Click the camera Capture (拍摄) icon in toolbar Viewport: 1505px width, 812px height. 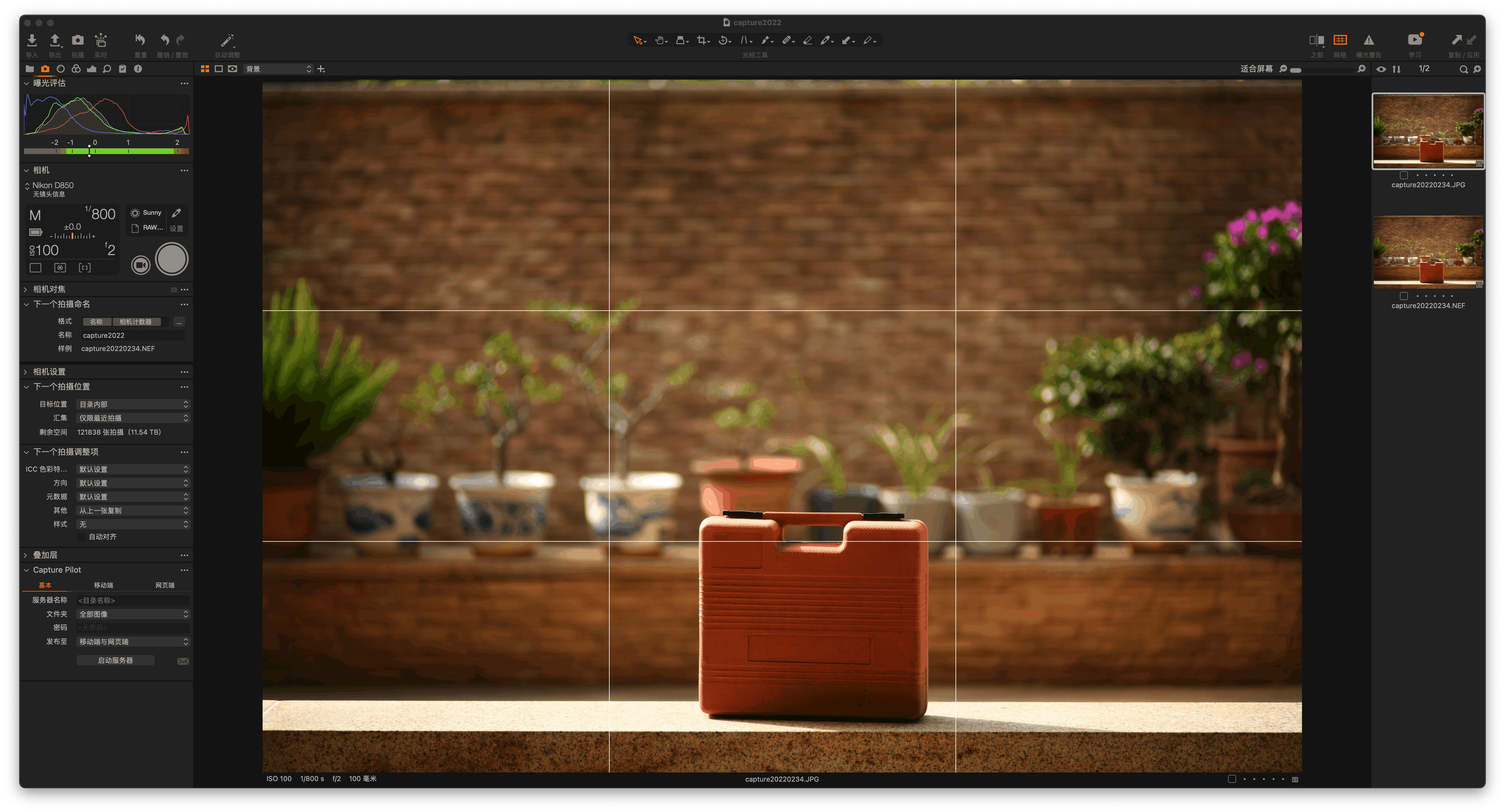[x=78, y=40]
